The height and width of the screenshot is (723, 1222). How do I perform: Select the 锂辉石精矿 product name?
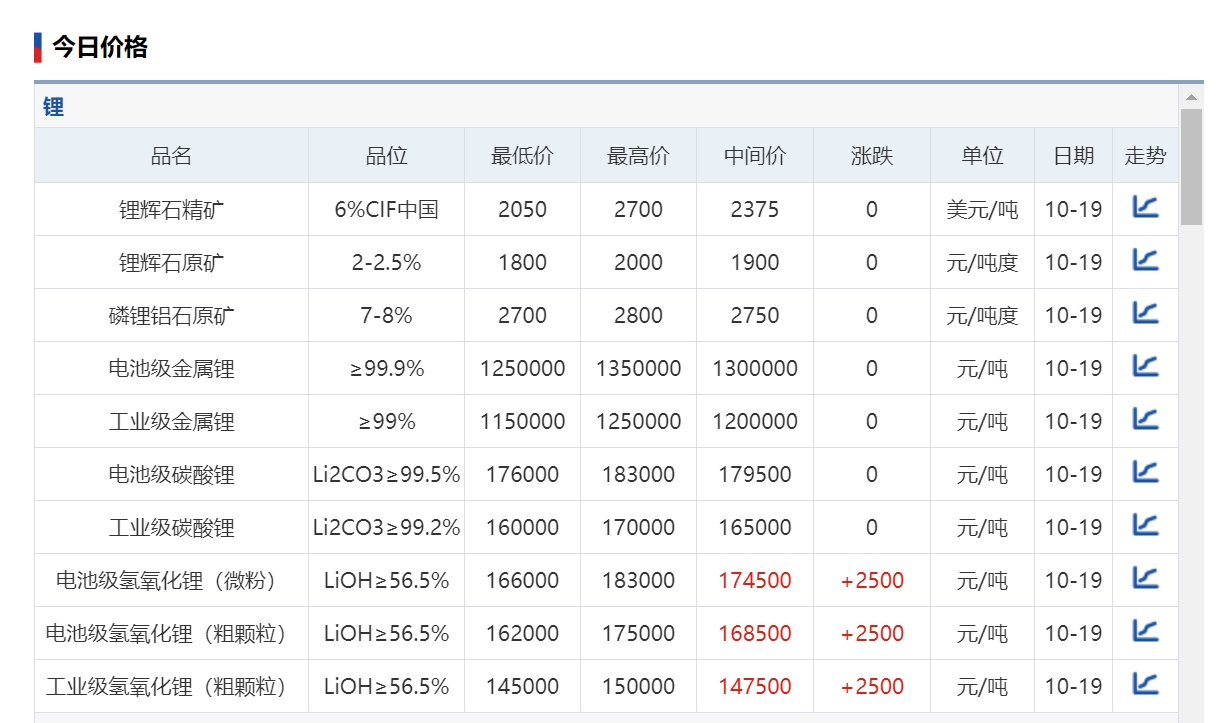tap(171, 210)
